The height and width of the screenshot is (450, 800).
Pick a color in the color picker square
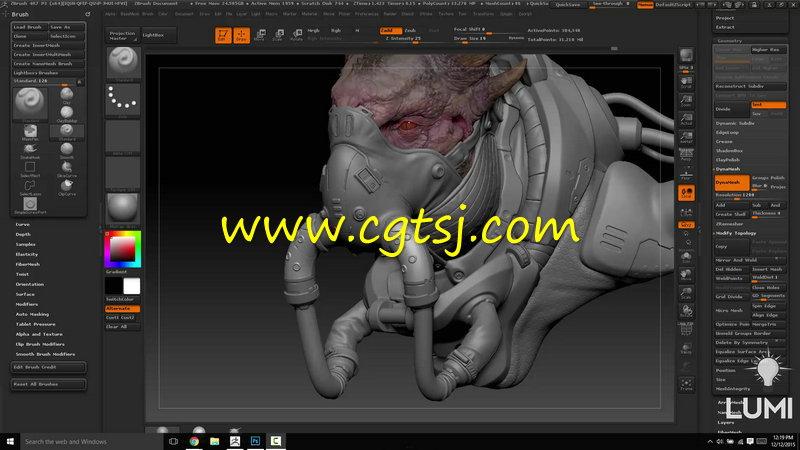[123, 249]
